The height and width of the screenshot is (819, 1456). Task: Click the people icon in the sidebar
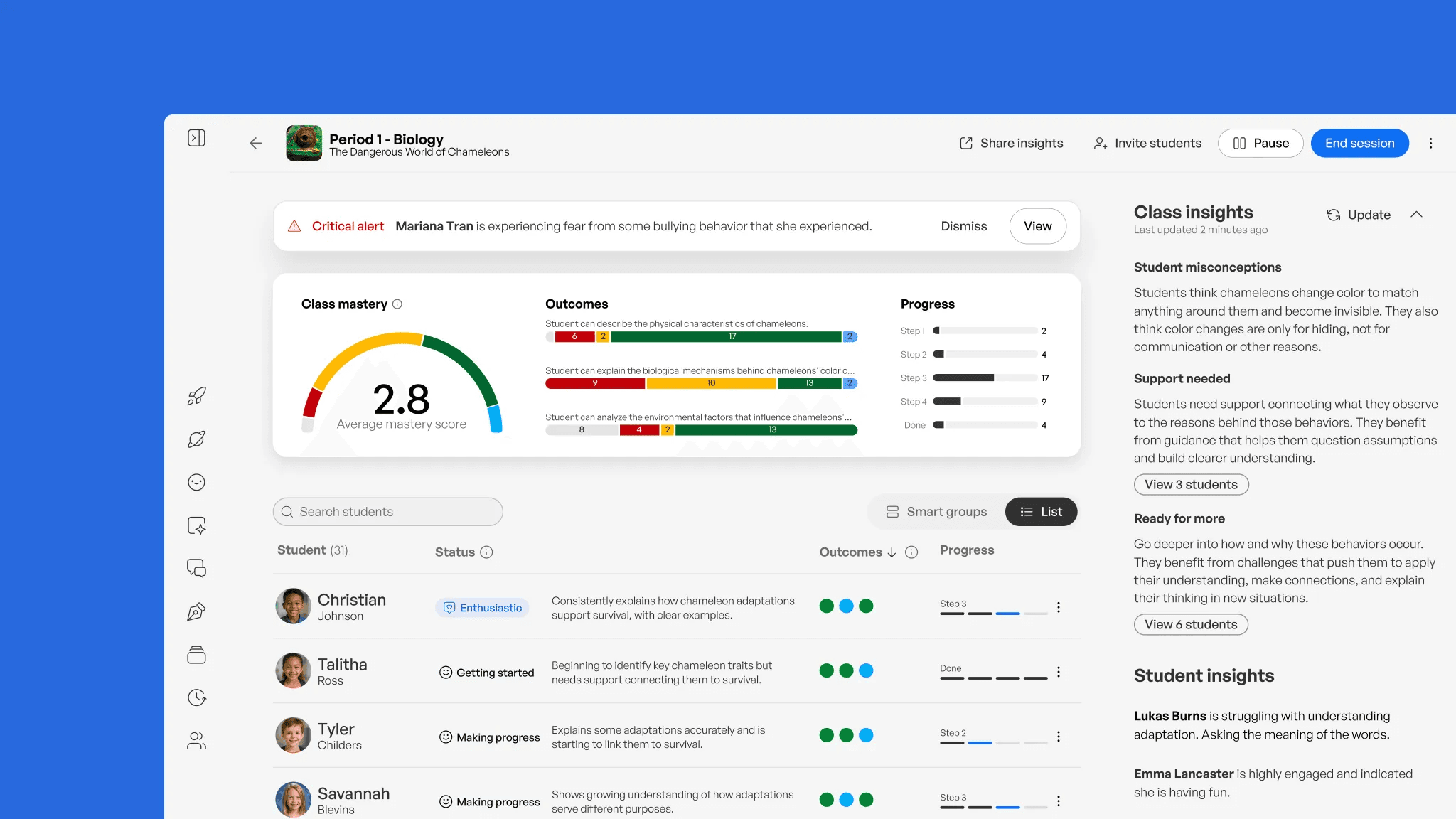click(x=197, y=741)
